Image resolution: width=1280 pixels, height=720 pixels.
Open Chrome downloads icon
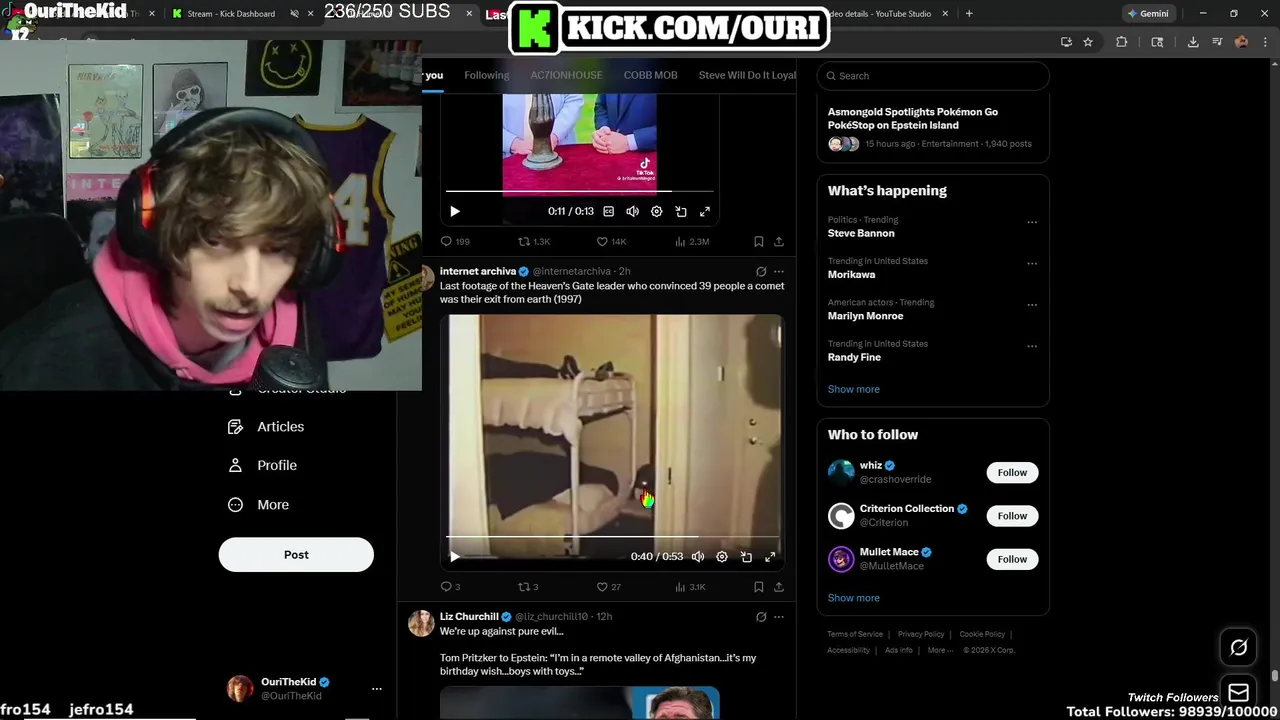(1193, 42)
